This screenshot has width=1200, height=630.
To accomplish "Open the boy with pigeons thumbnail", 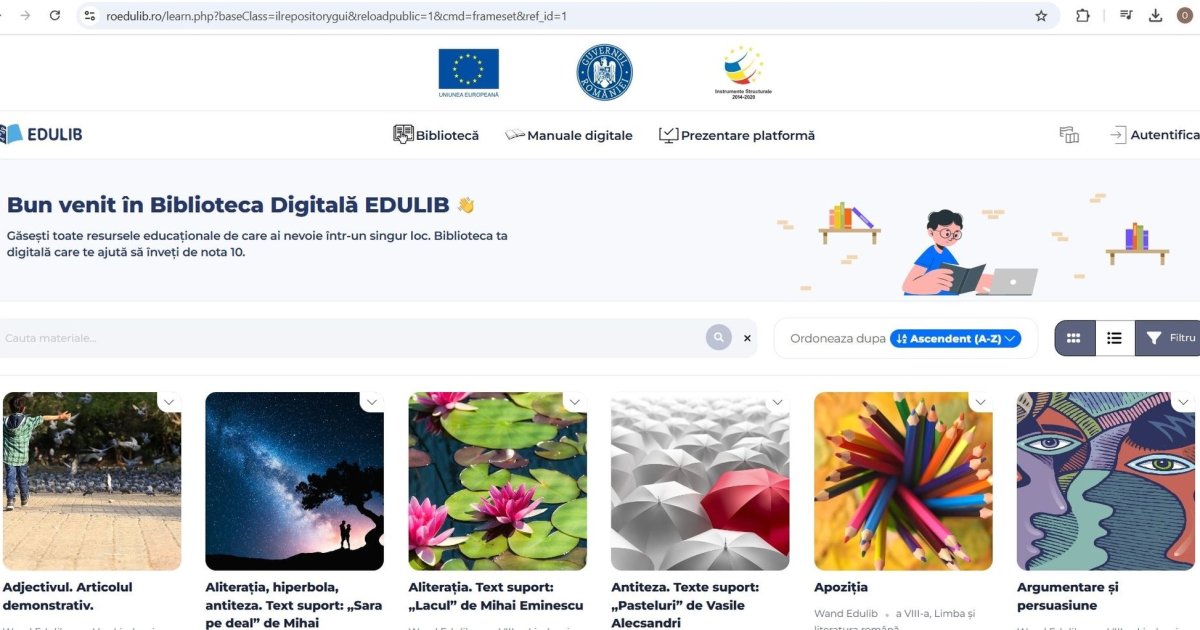I will tap(92, 481).
